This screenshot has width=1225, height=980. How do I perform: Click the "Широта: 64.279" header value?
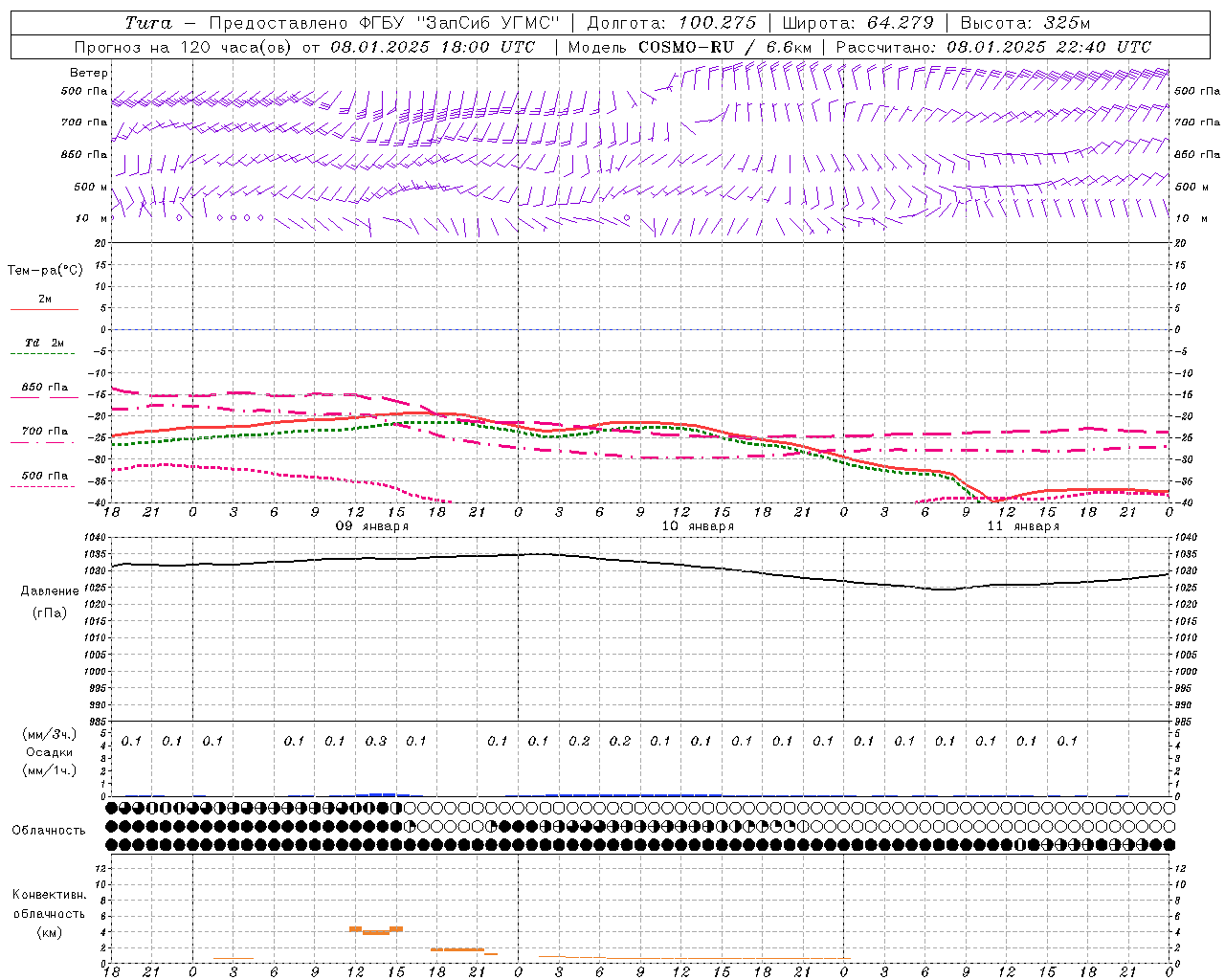857,23
